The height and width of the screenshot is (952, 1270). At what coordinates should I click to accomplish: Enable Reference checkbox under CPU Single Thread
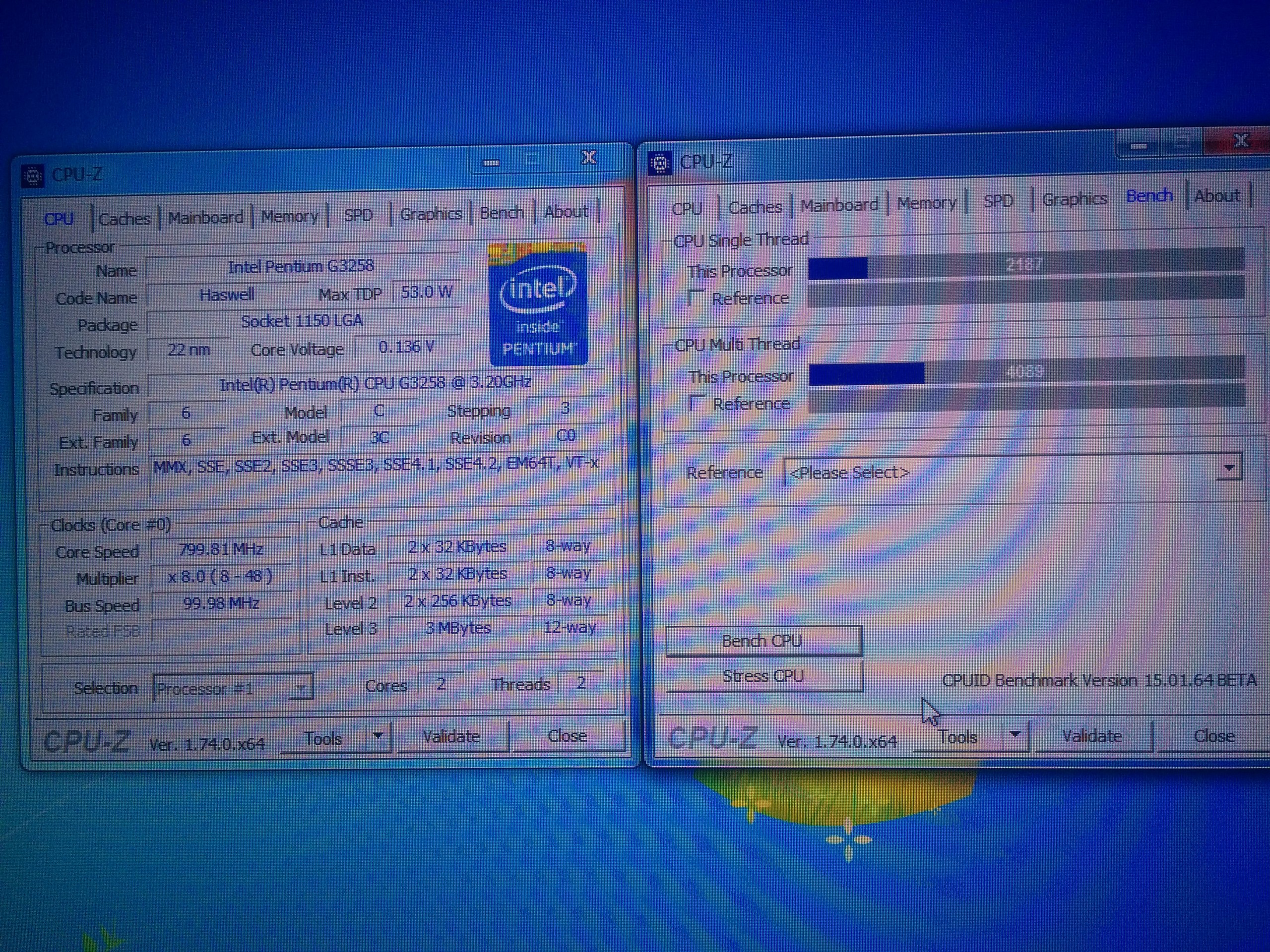point(696,298)
